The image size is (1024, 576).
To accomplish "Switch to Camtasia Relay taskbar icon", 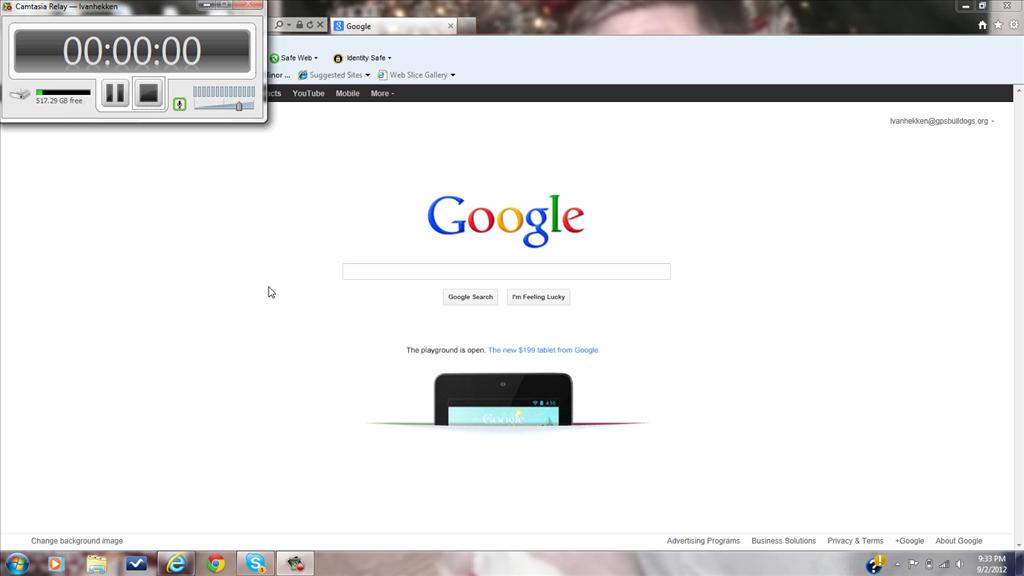I will pyautogui.click(x=295, y=563).
